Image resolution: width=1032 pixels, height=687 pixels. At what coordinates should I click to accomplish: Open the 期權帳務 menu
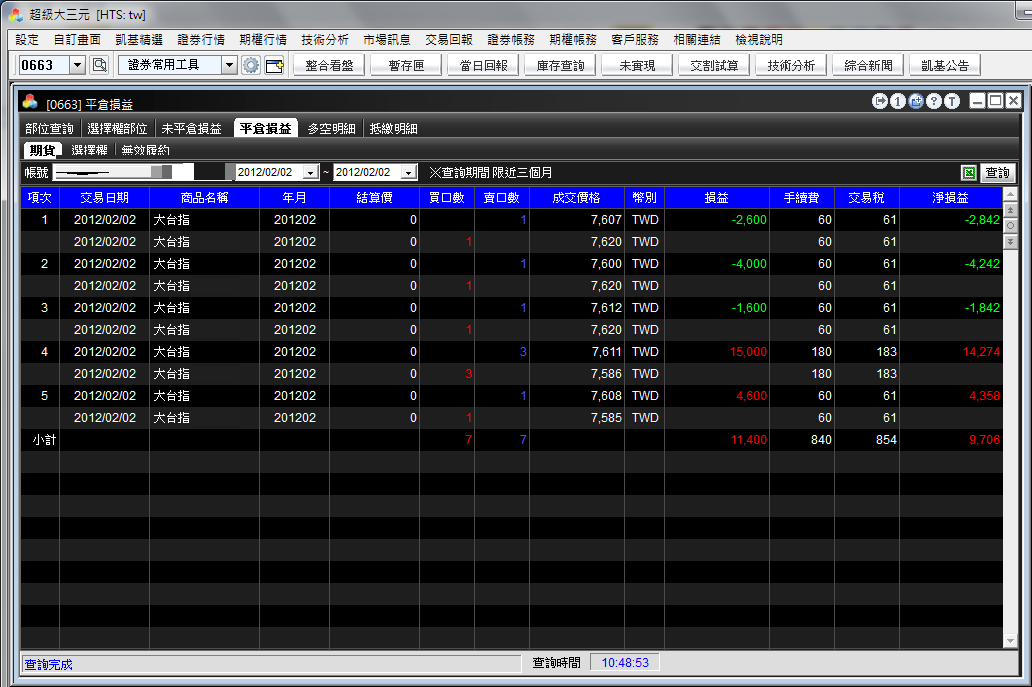pyautogui.click(x=573, y=39)
